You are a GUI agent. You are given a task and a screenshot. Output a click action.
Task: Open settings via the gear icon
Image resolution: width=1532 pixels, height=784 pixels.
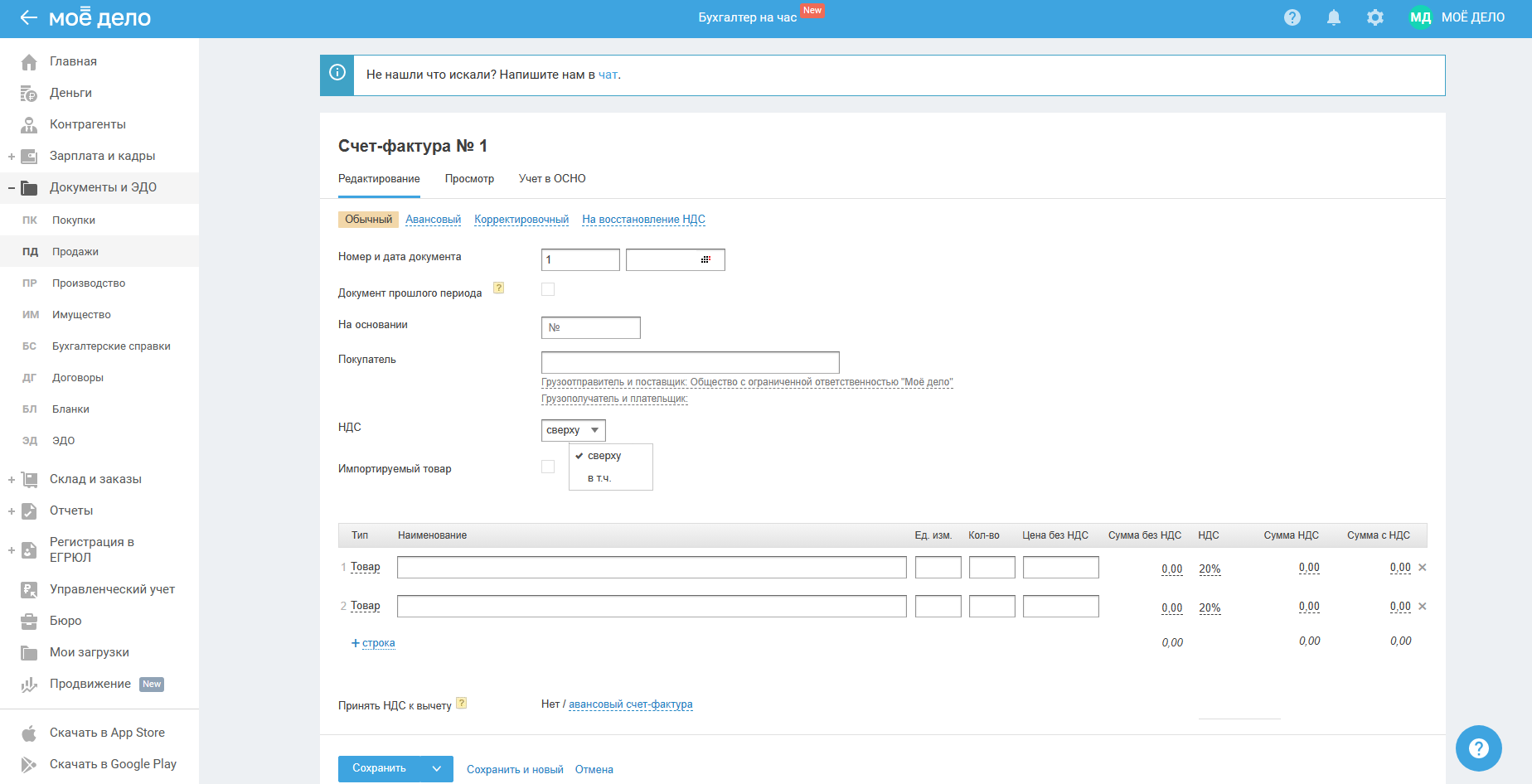tap(1374, 17)
